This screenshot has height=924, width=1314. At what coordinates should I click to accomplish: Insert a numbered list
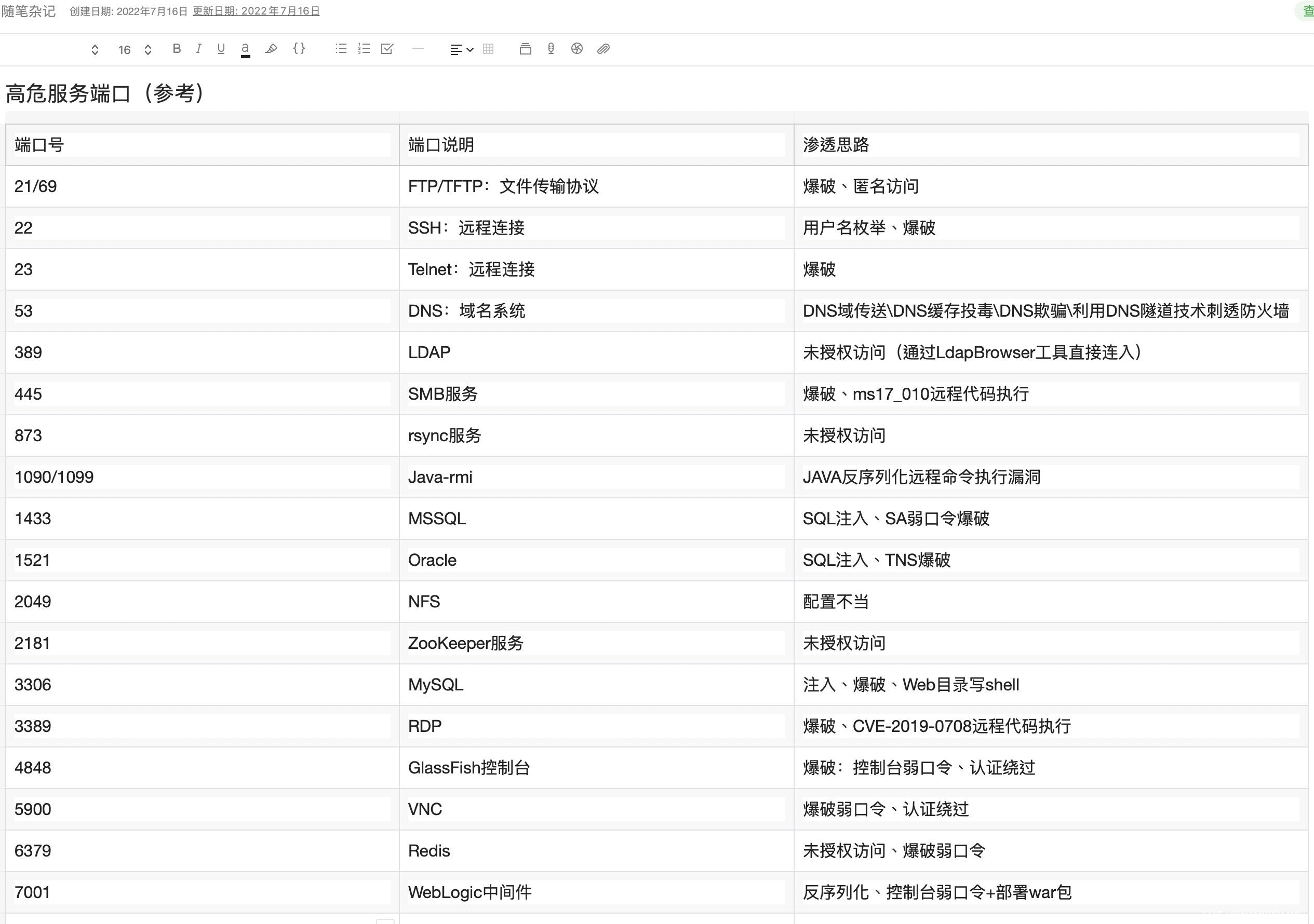coord(364,49)
